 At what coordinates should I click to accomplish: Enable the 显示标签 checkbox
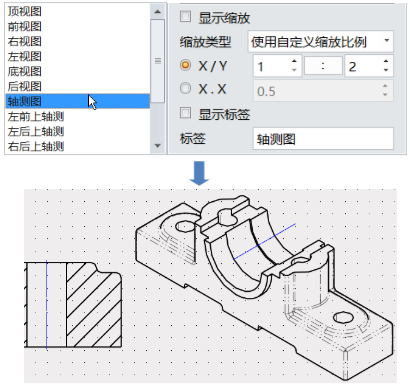pyautogui.click(x=185, y=113)
